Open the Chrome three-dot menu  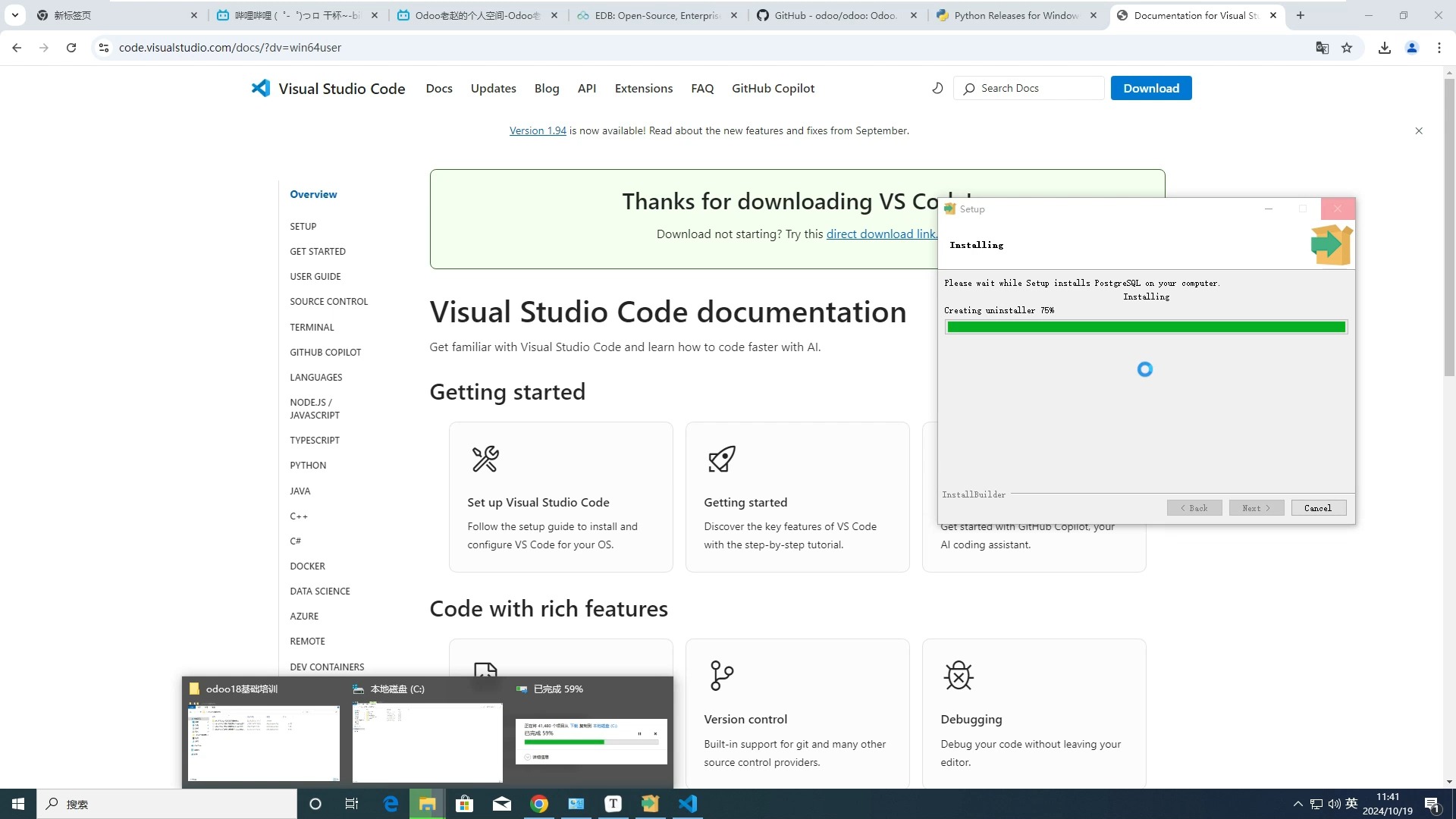pyautogui.click(x=1439, y=48)
